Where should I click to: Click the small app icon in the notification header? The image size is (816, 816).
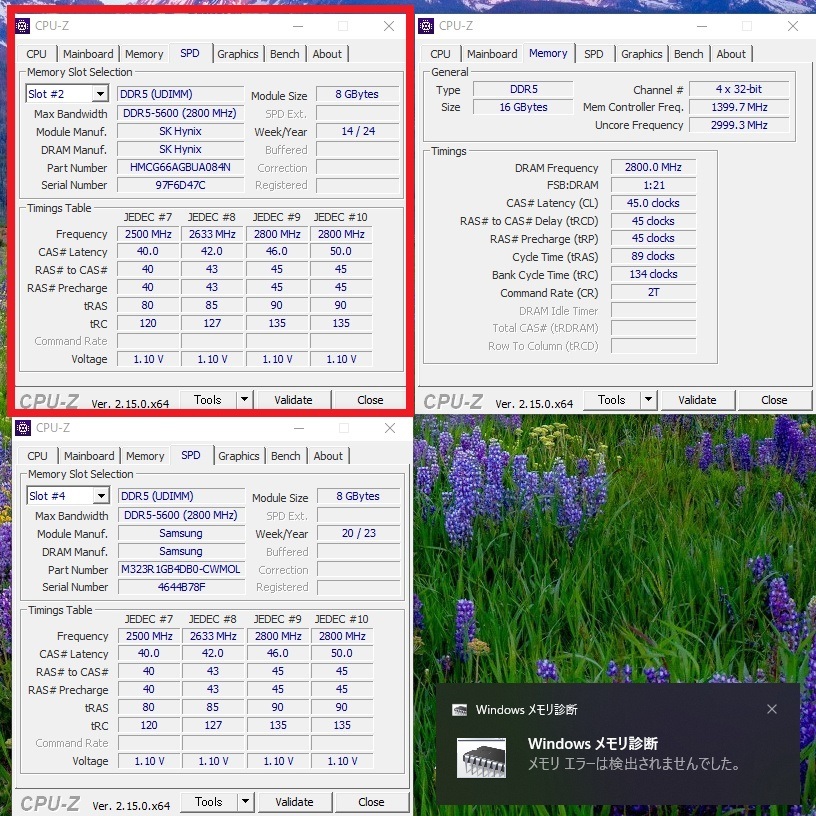[460, 710]
